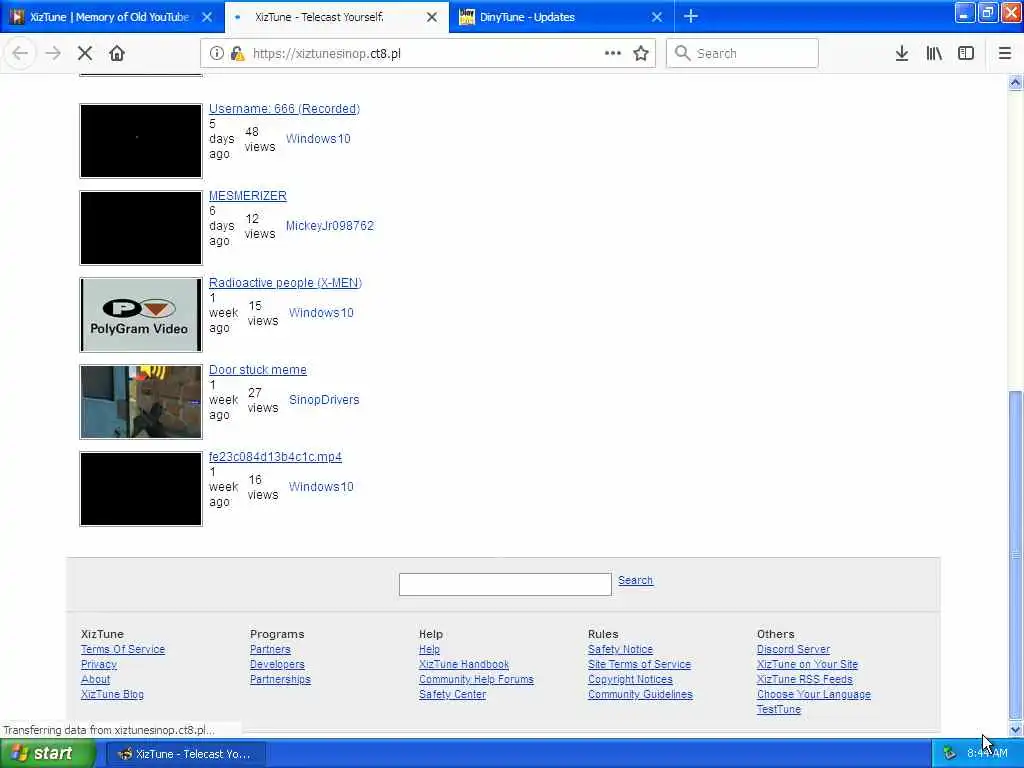Visit Windows10 channel beside fe23c084d13b4c1c.mp4
This screenshot has width=1024, height=768.
pos(321,486)
